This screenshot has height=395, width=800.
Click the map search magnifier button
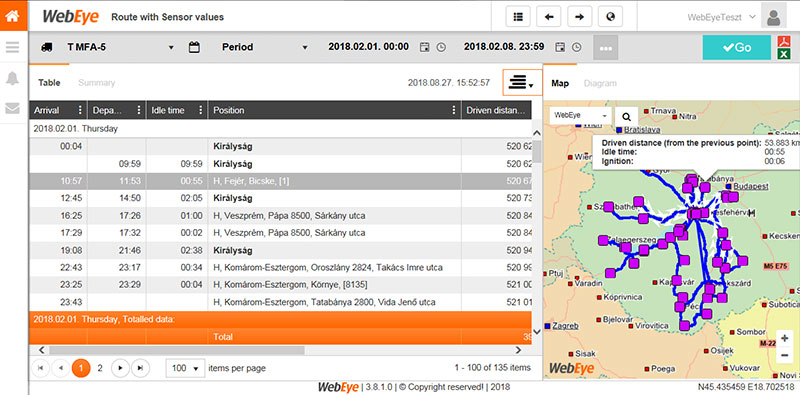coord(627,116)
